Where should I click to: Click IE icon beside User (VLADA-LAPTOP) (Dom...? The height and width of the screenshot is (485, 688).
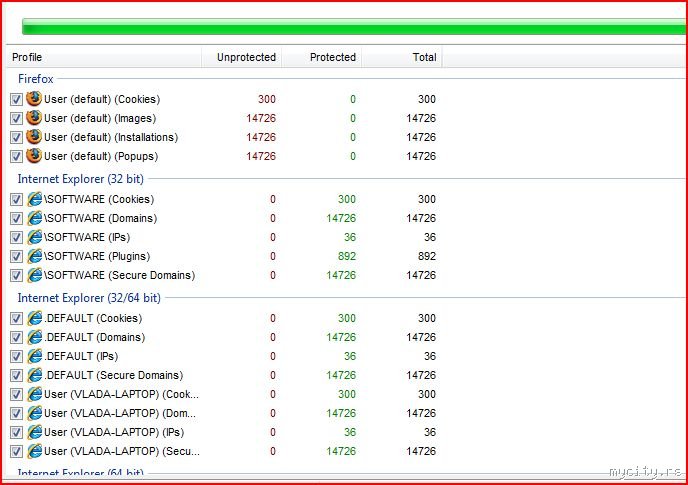click(35, 413)
